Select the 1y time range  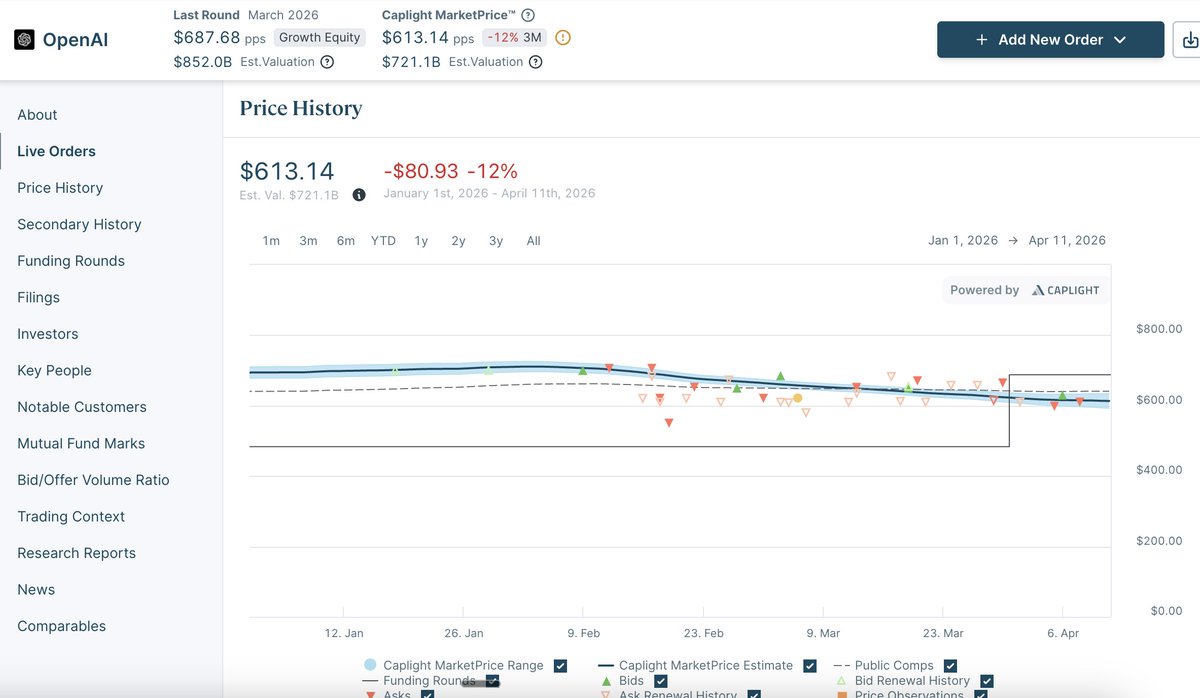[x=421, y=241]
